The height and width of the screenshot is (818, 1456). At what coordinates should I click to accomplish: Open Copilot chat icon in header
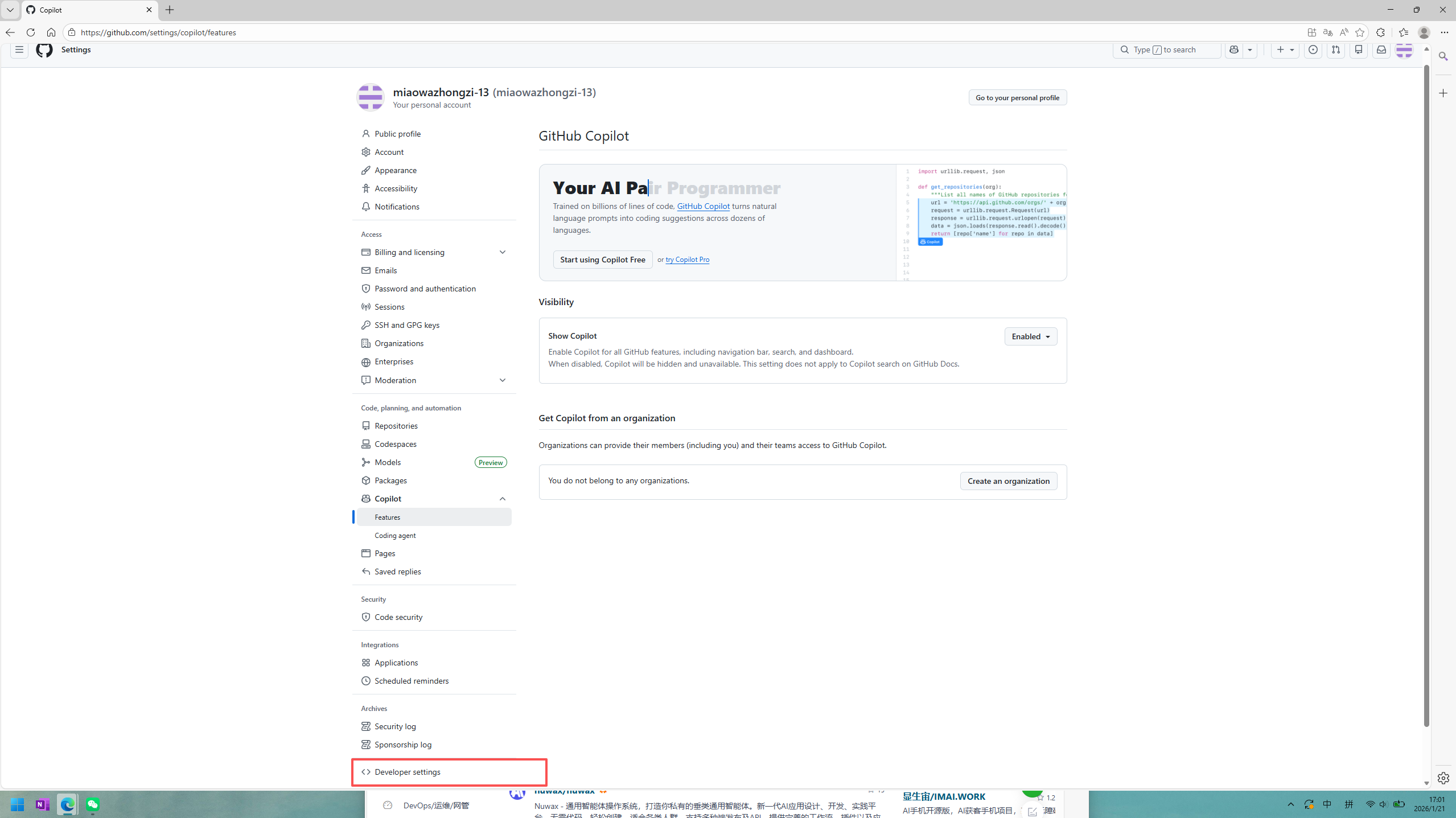1233,50
